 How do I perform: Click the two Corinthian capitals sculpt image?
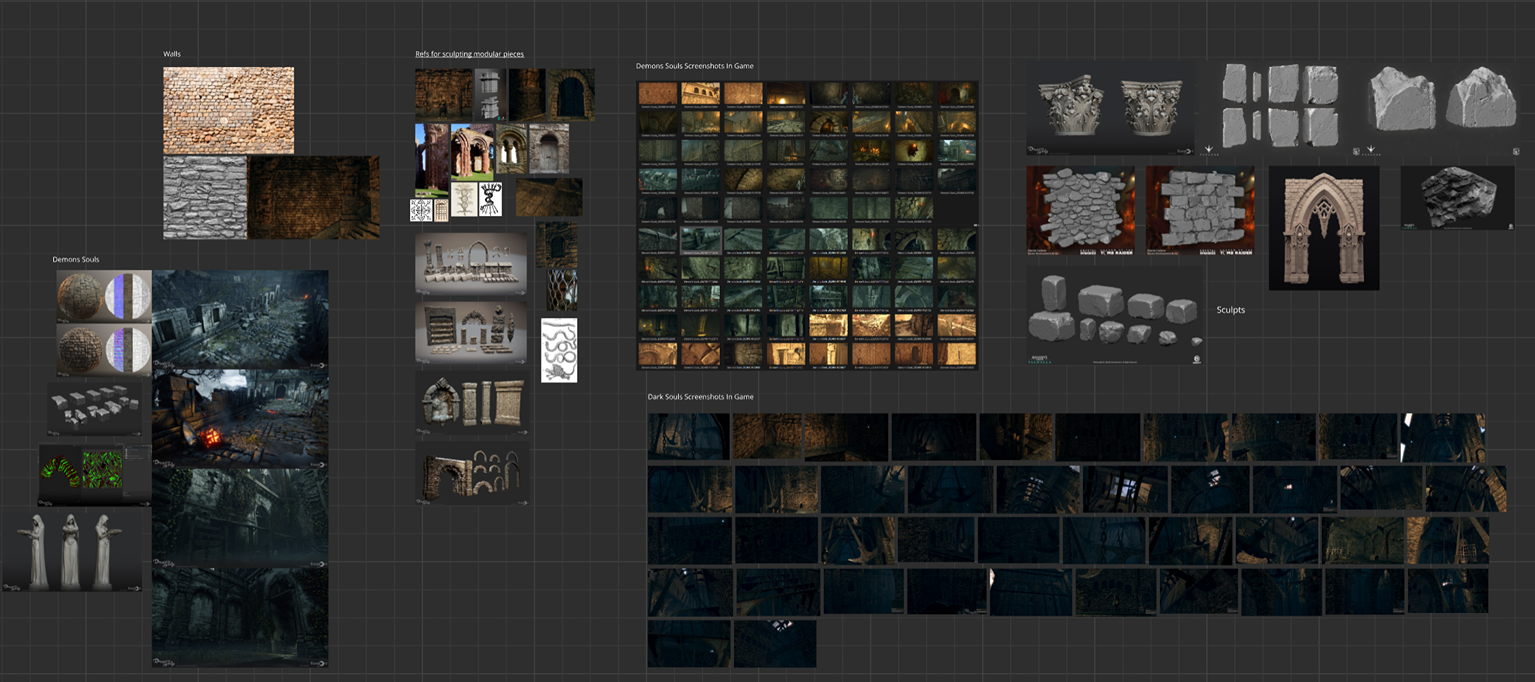point(1110,108)
